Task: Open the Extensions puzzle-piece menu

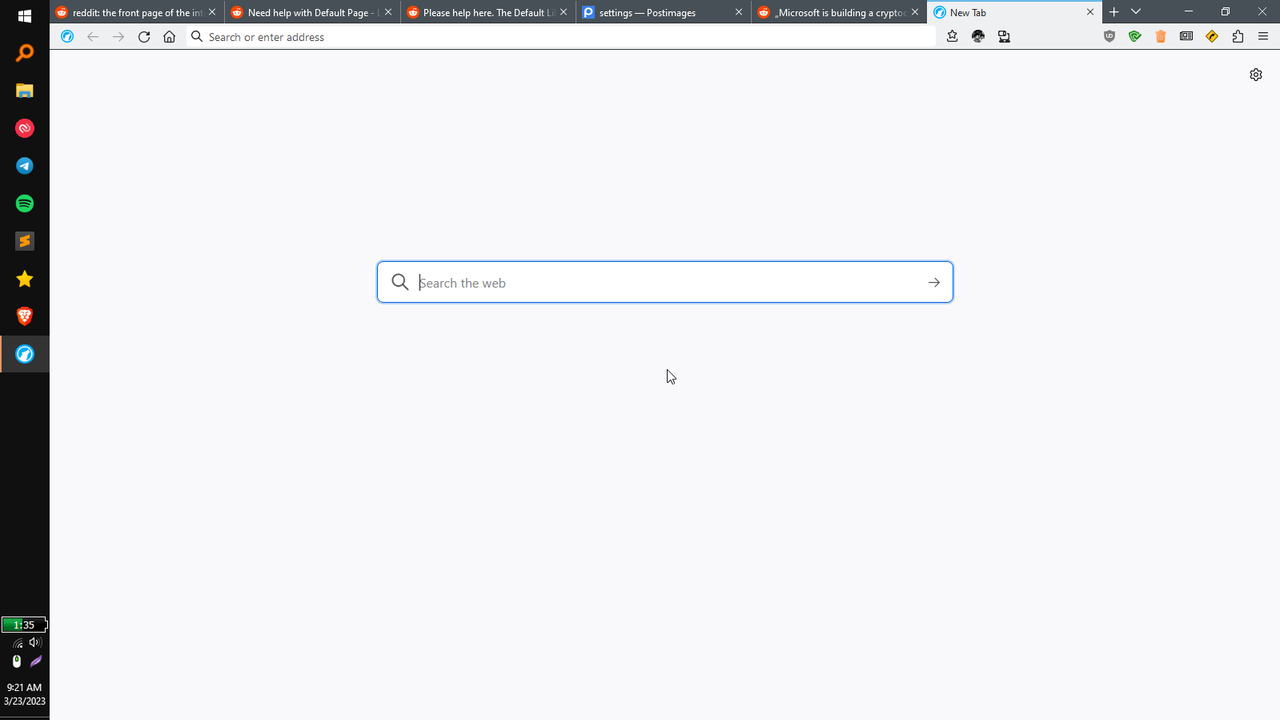Action: (1238, 36)
